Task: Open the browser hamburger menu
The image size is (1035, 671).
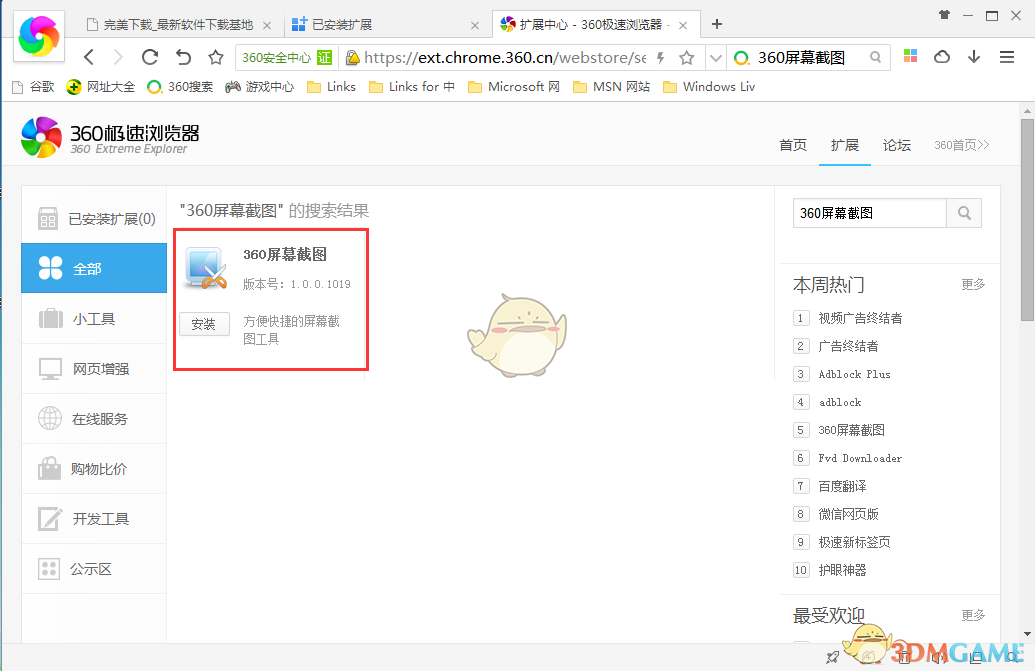Action: click(1007, 57)
